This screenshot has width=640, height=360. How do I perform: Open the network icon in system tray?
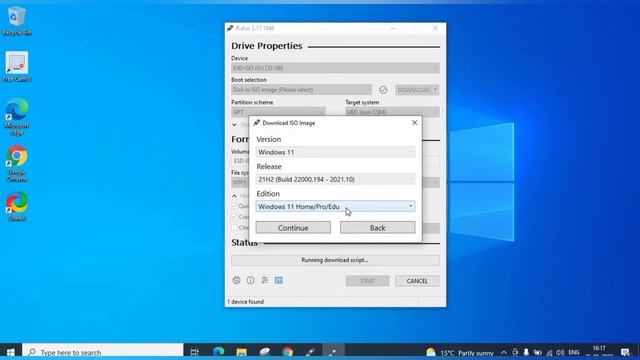tap(549, 352)
